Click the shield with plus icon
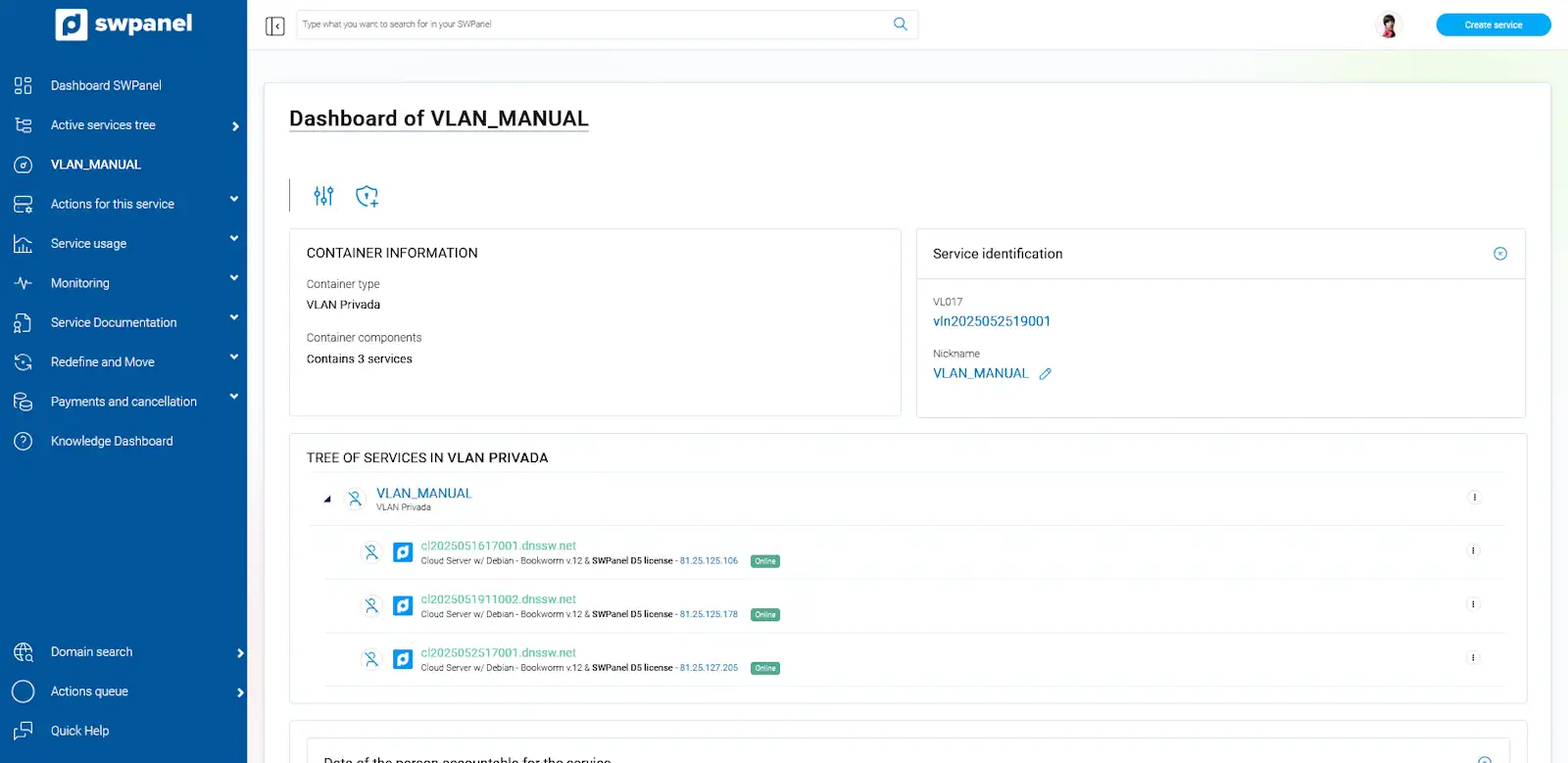The width and height of the screenshot is (1568, 763). click(367, 196)
